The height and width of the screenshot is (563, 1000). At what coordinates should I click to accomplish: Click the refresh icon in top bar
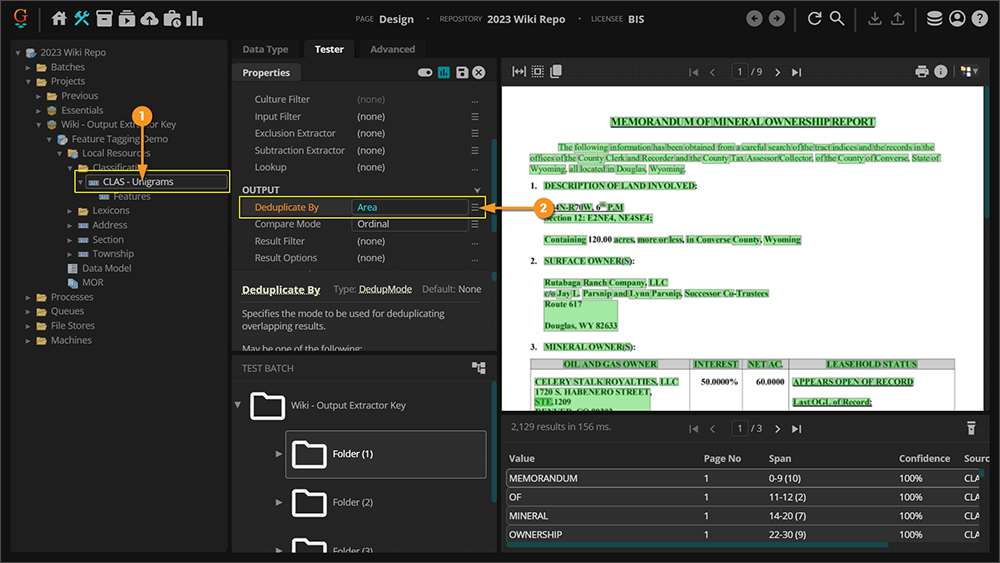tap(814, 19)
